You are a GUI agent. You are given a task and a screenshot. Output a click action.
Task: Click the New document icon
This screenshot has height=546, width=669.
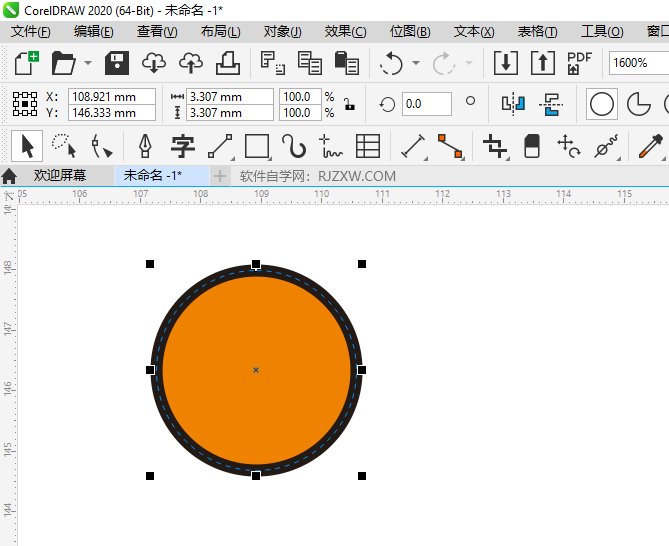pos(27,63)
